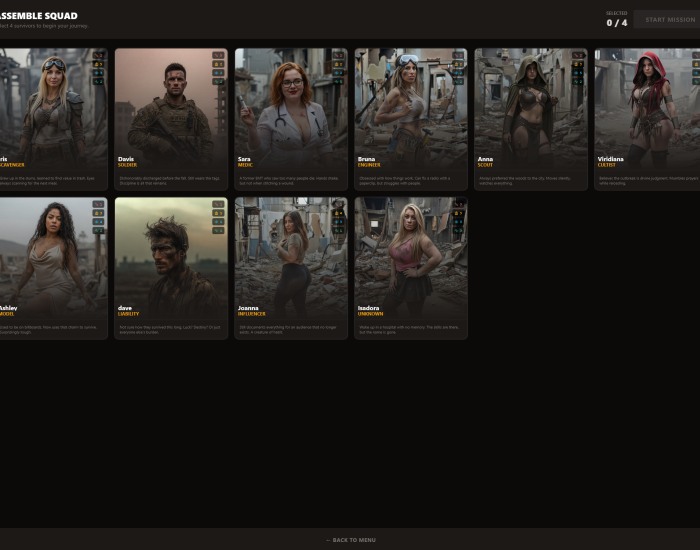Click Sara's red stat badge
Screen dimensions: 700x550
338,55
